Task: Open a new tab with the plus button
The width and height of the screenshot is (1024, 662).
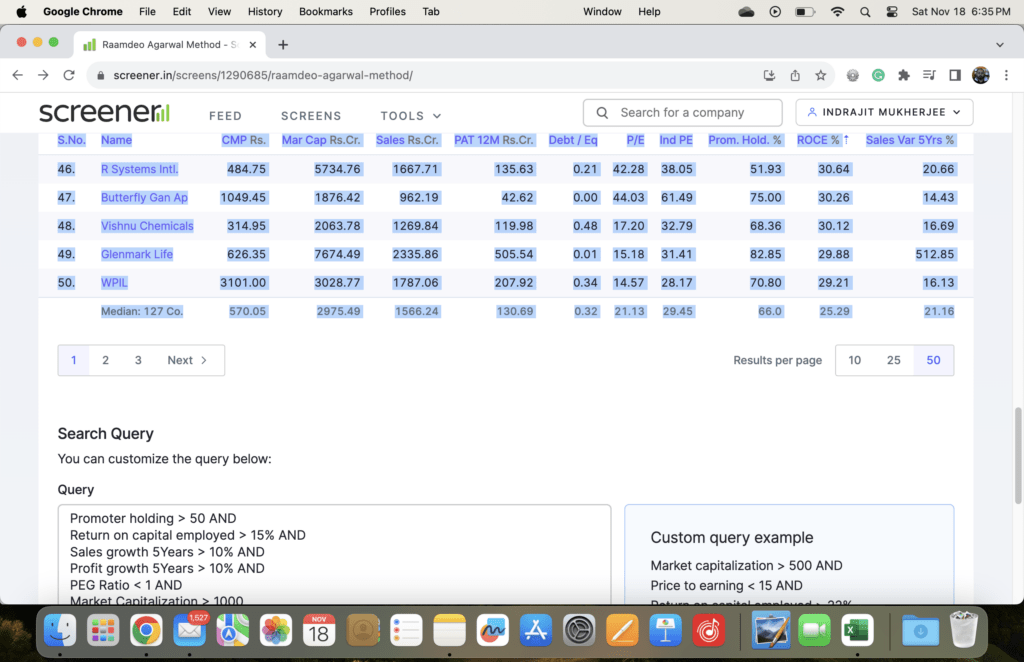Action: 283,44
